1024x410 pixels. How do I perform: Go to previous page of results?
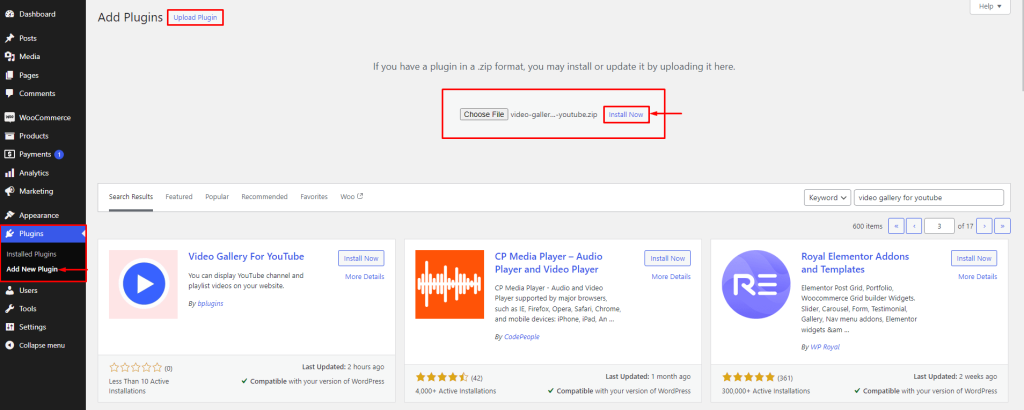[x=914, y=226]
